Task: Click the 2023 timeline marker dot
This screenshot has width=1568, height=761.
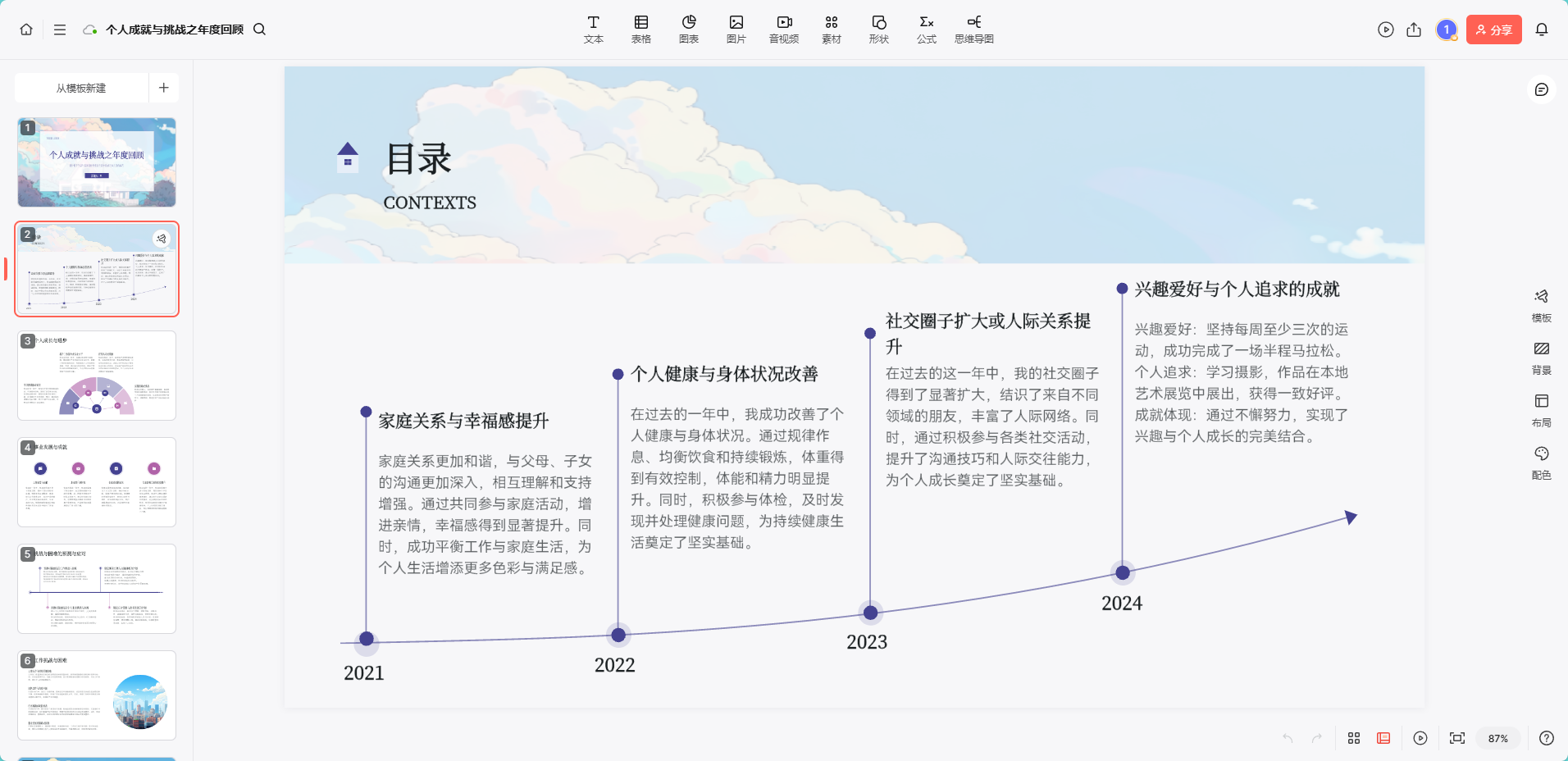Action: pos(871,612)
